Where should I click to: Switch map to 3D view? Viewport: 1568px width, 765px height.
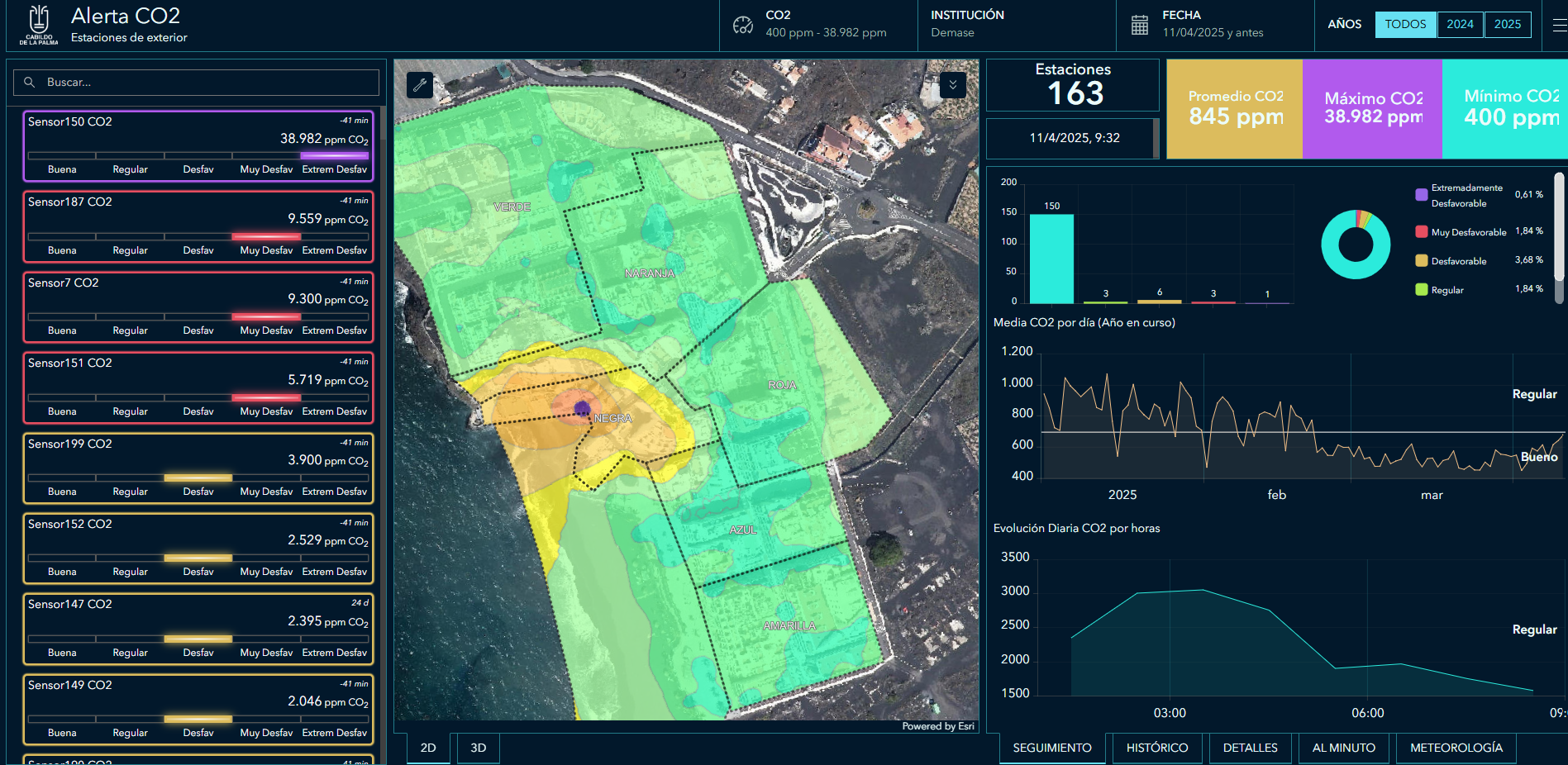[478, 748]
